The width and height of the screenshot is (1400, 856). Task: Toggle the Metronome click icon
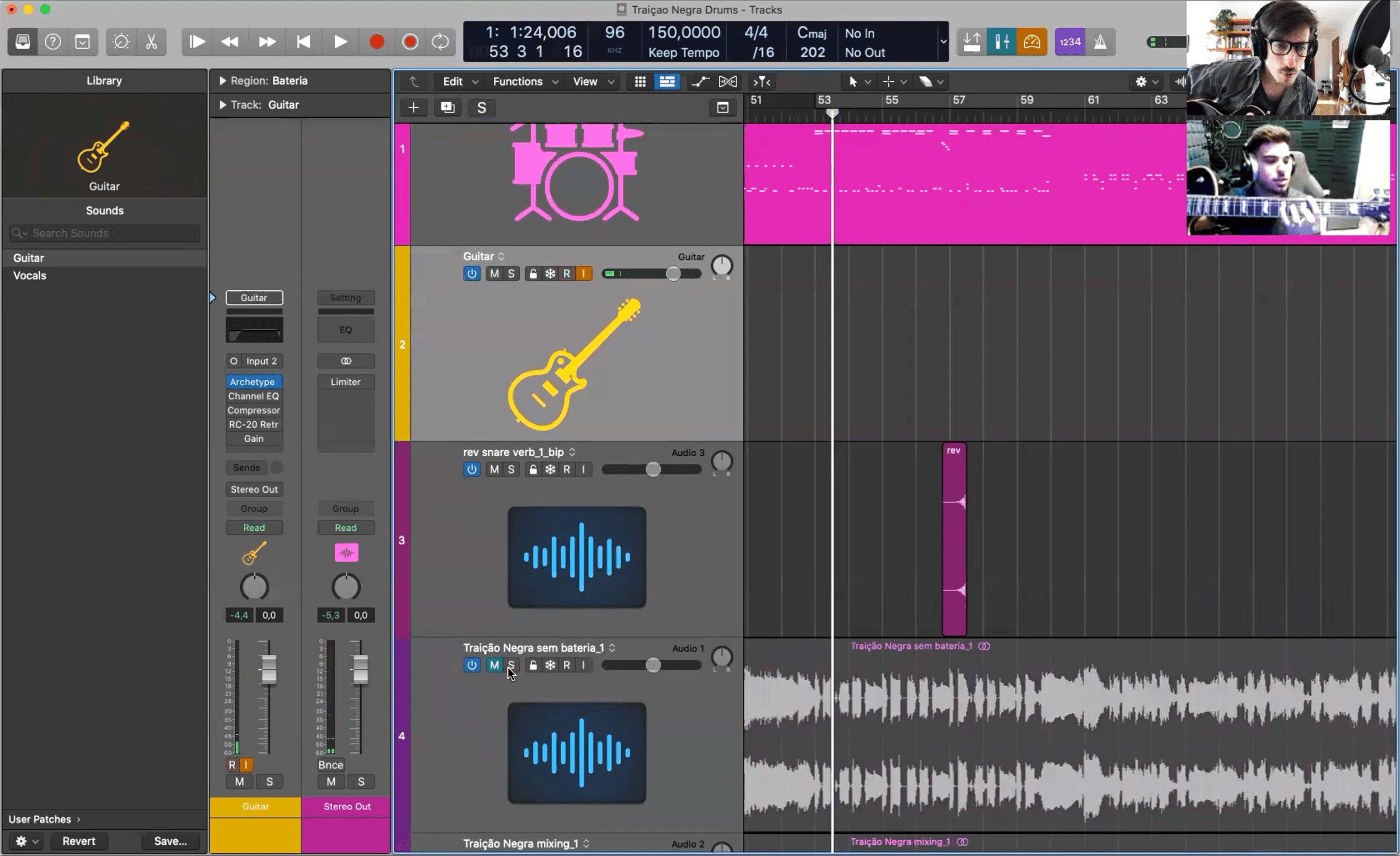tap(1100, 42)
